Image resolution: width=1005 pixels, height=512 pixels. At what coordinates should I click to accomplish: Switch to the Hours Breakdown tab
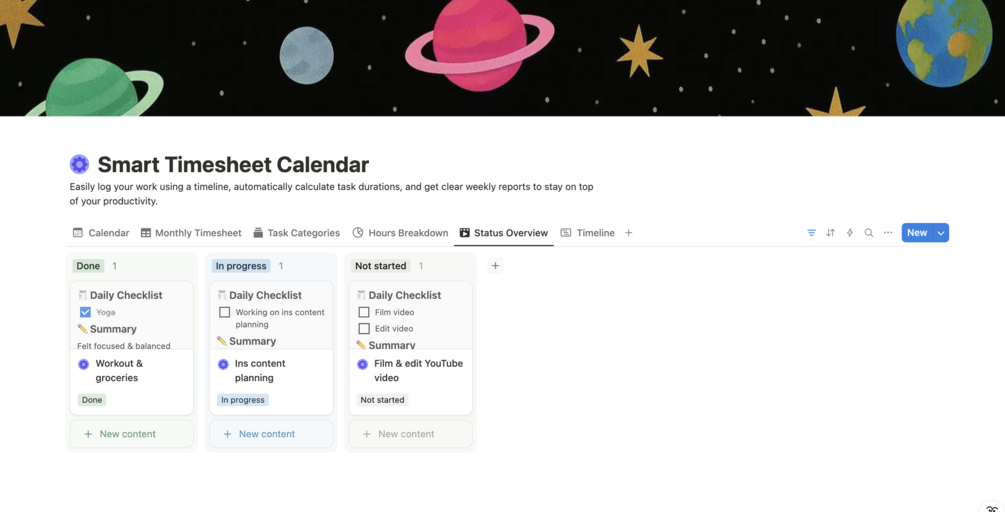(x=401, y=233)
